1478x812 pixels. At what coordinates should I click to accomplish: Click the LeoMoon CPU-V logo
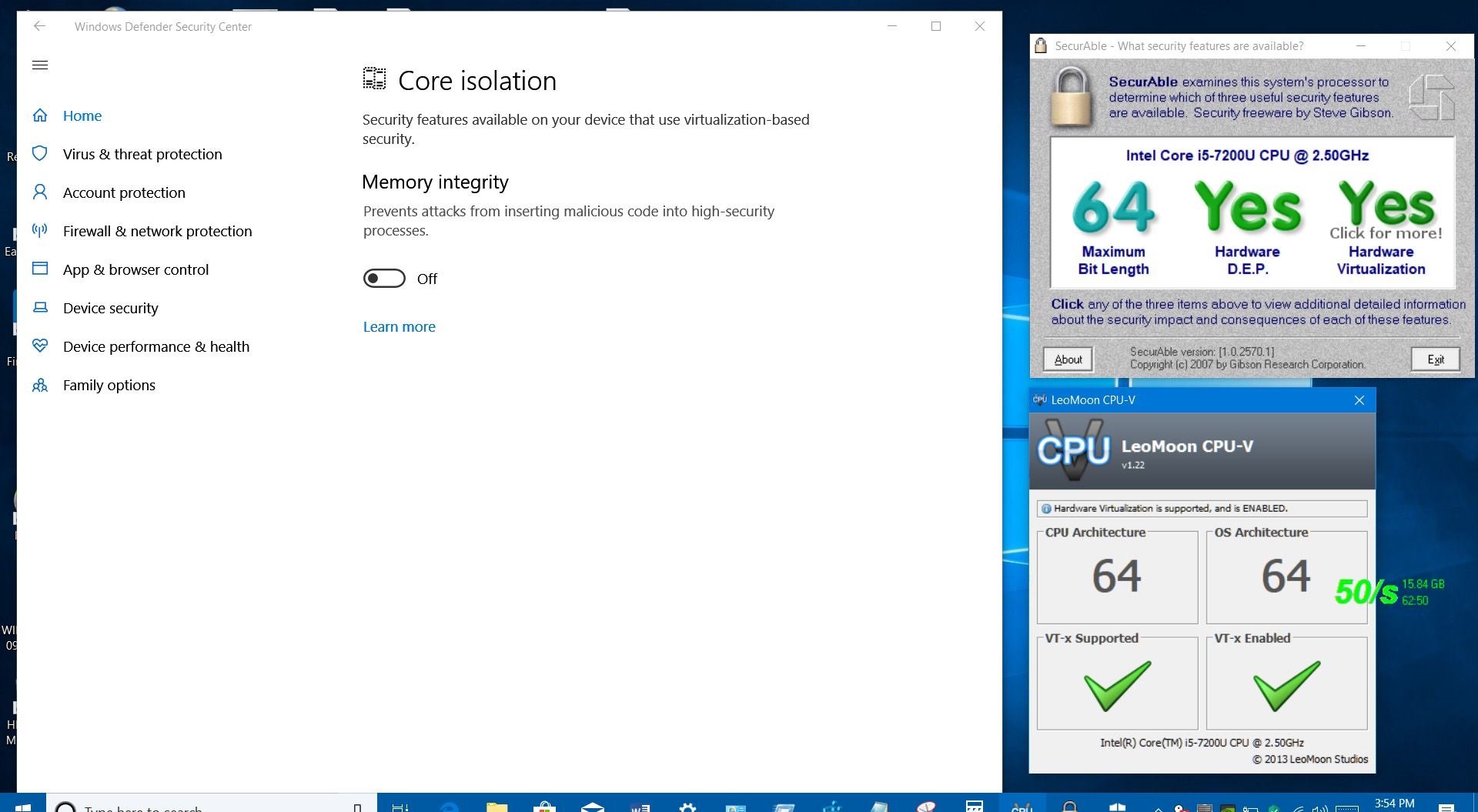tap(1073, 450)
